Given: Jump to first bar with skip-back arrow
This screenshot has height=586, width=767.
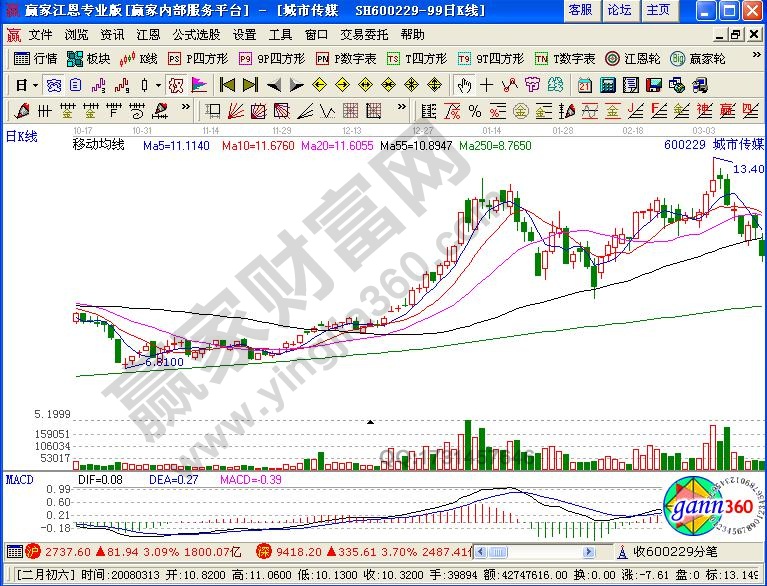Looking at the screenshot, I should click(x=227, y=84).
